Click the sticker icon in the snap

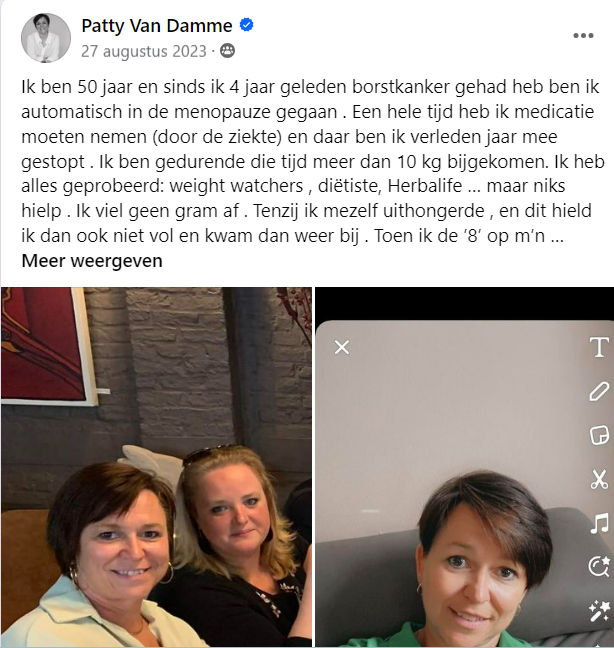(599, 435)
